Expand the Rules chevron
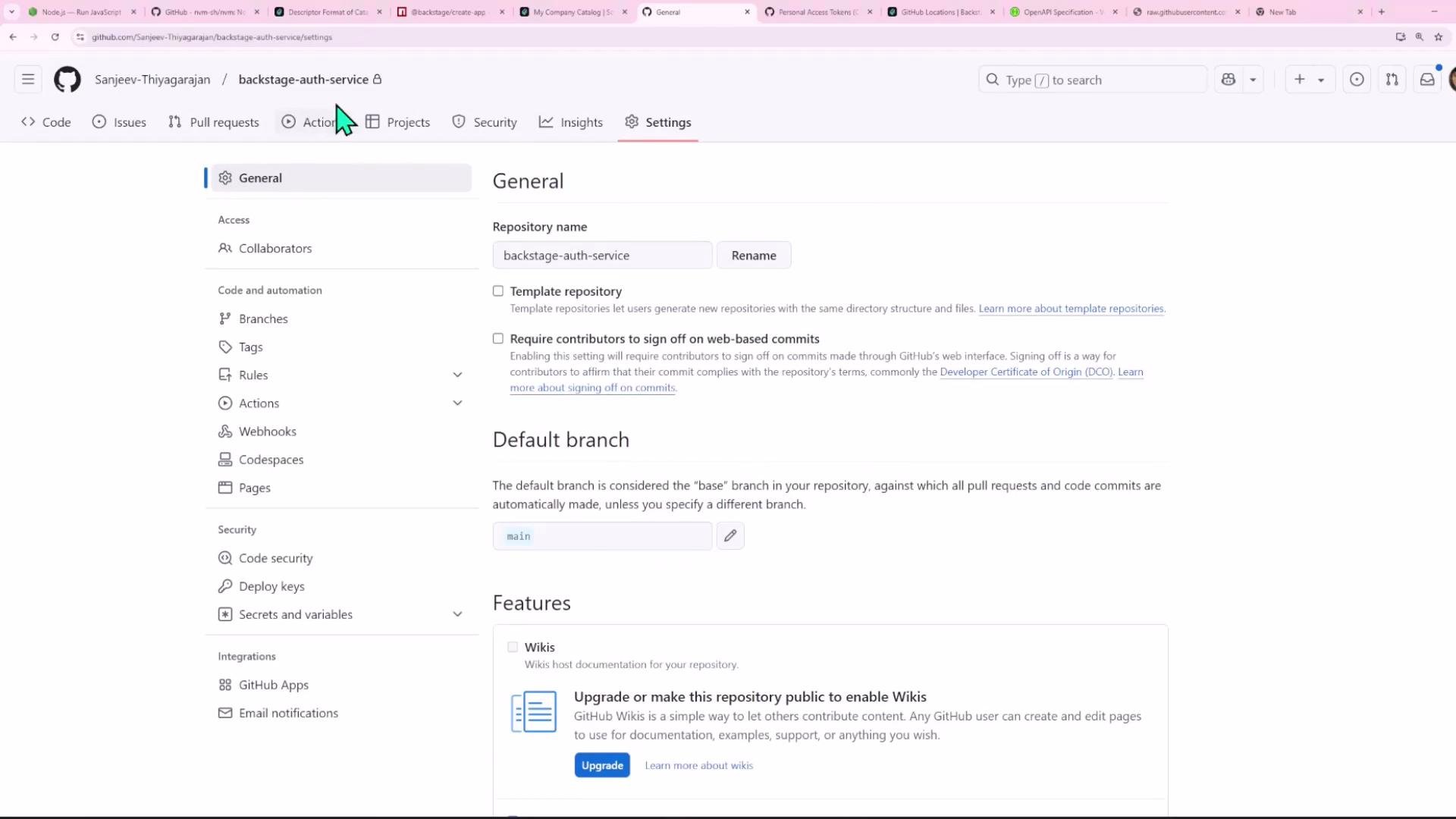This screenshot has width=1456, height=819. click(457, 375)
